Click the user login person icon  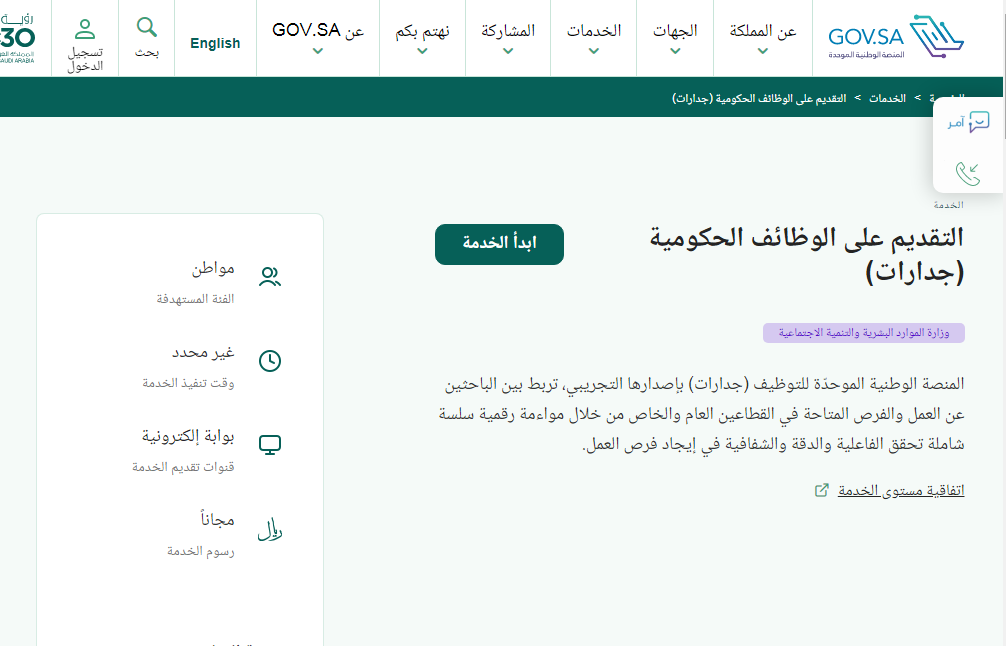(85, 28)
